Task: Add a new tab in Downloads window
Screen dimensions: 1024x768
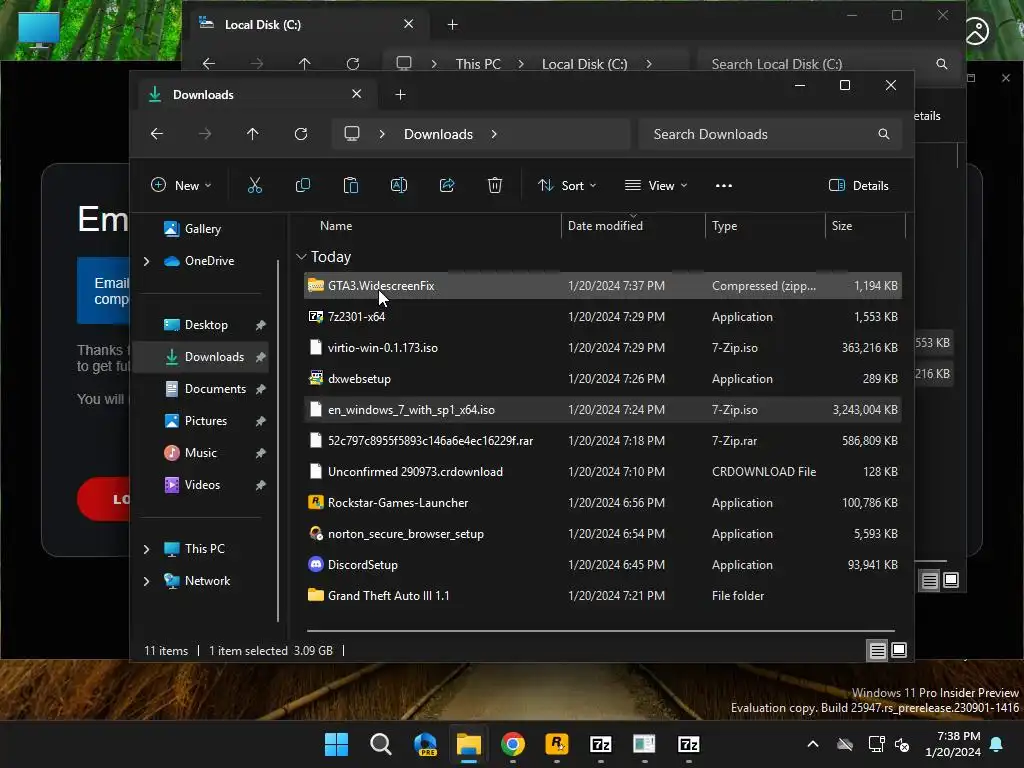Action: click(400, 95)
